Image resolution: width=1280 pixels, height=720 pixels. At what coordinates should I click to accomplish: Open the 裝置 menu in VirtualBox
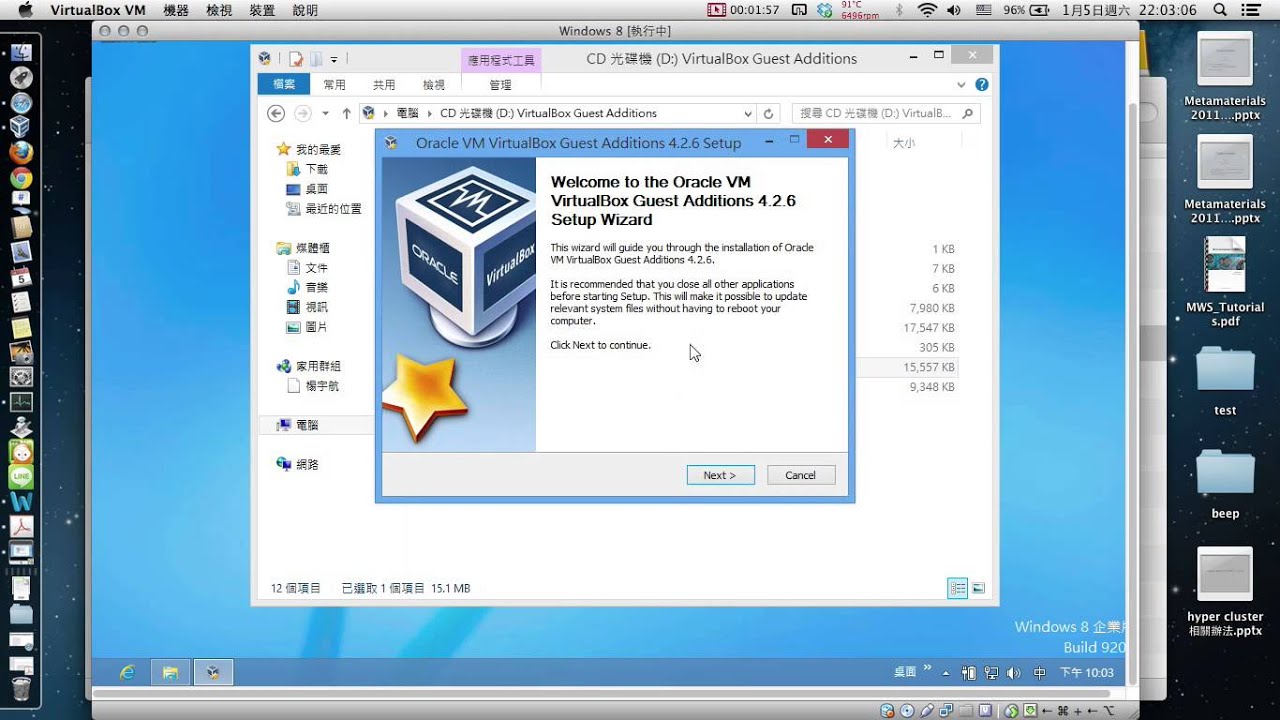(x=262, y=10)
